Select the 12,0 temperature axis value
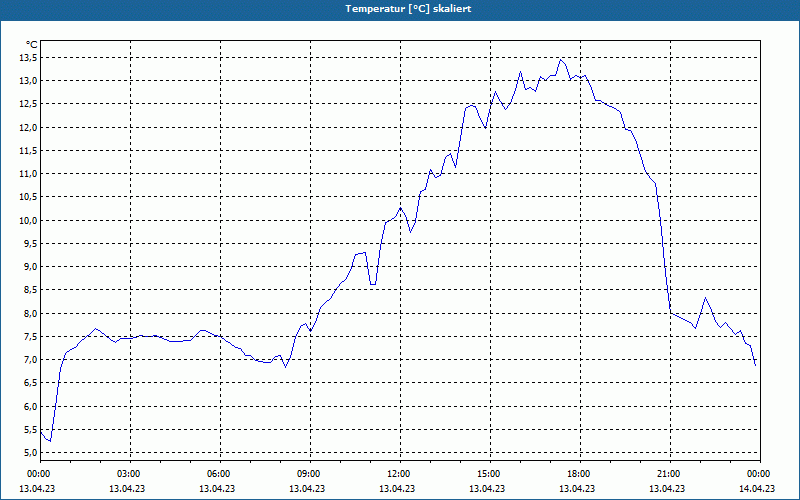Image resolution: width=800 pixels, height=500 pixels. tap(29, 128)
